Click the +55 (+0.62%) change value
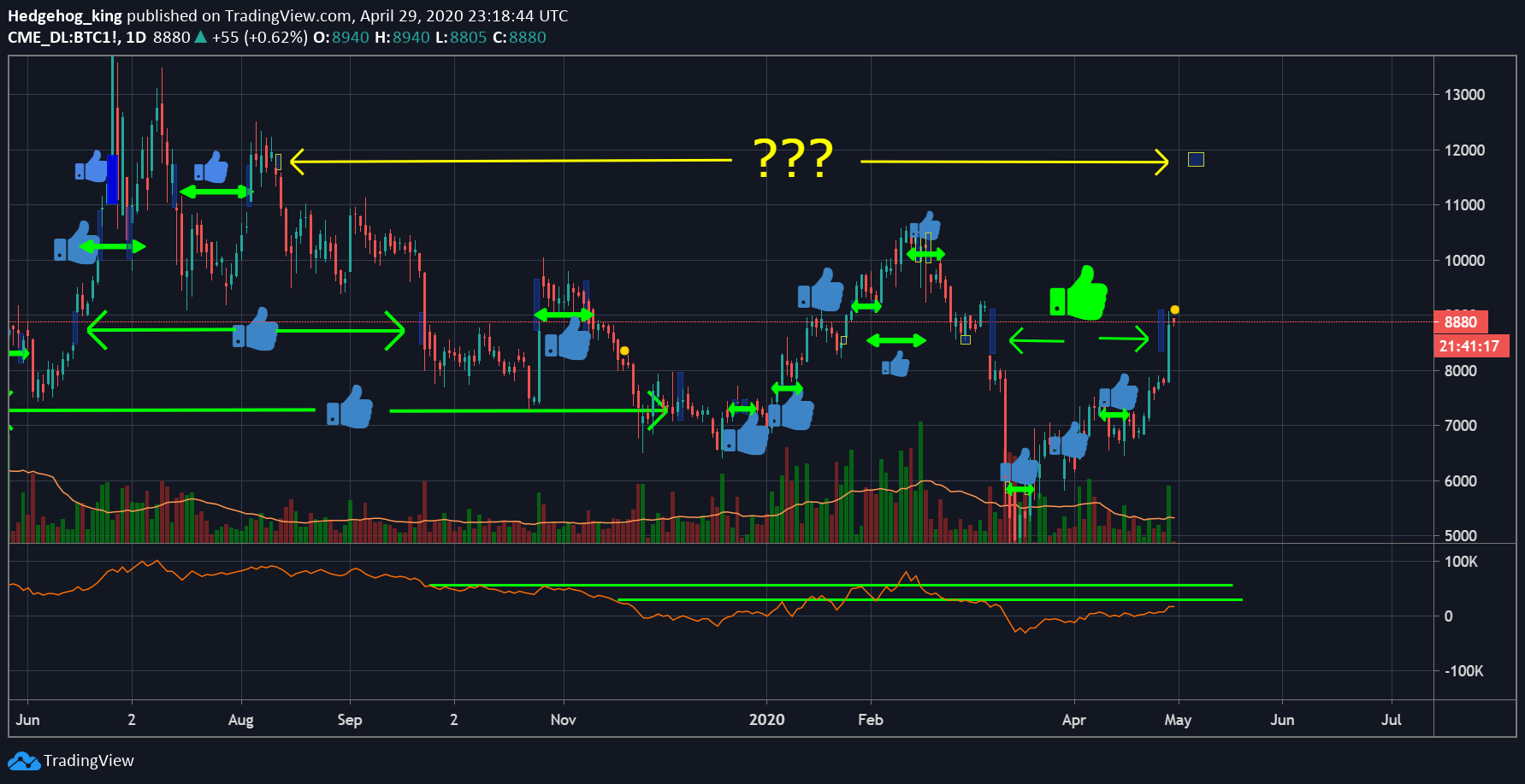The image size is (1525, 784). pyautogui.click(x=260, y=37)
